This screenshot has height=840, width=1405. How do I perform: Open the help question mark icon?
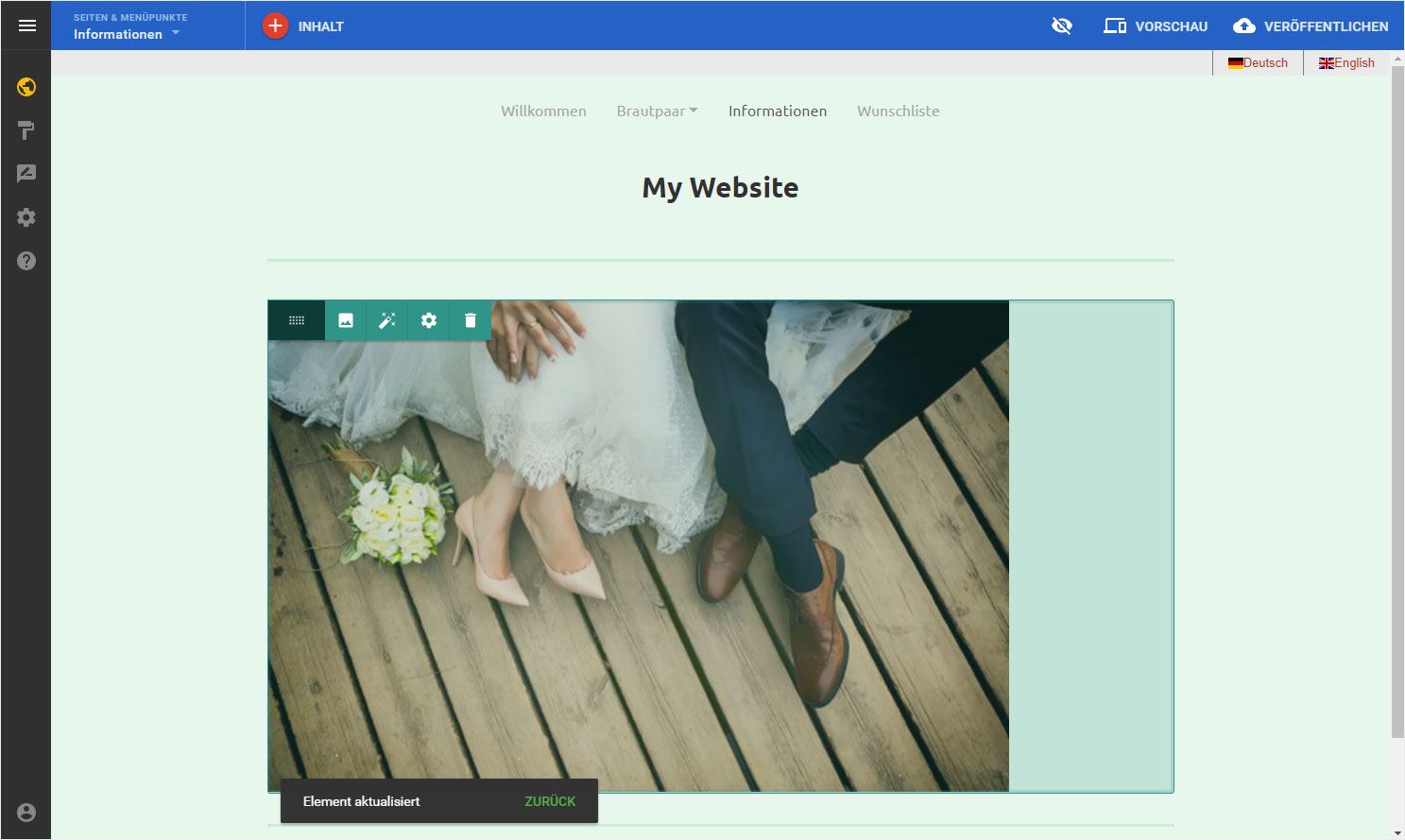26,261
